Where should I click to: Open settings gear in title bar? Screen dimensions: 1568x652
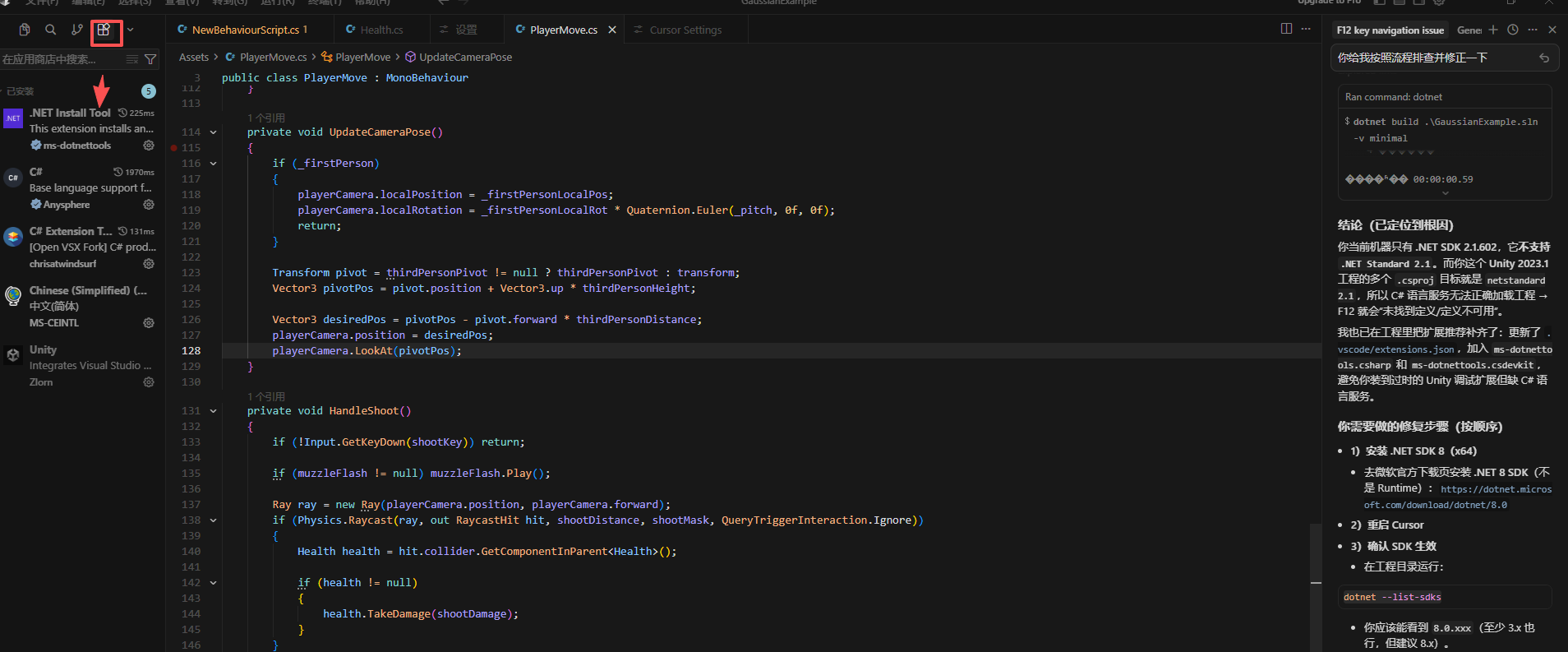coord(1439,2)
